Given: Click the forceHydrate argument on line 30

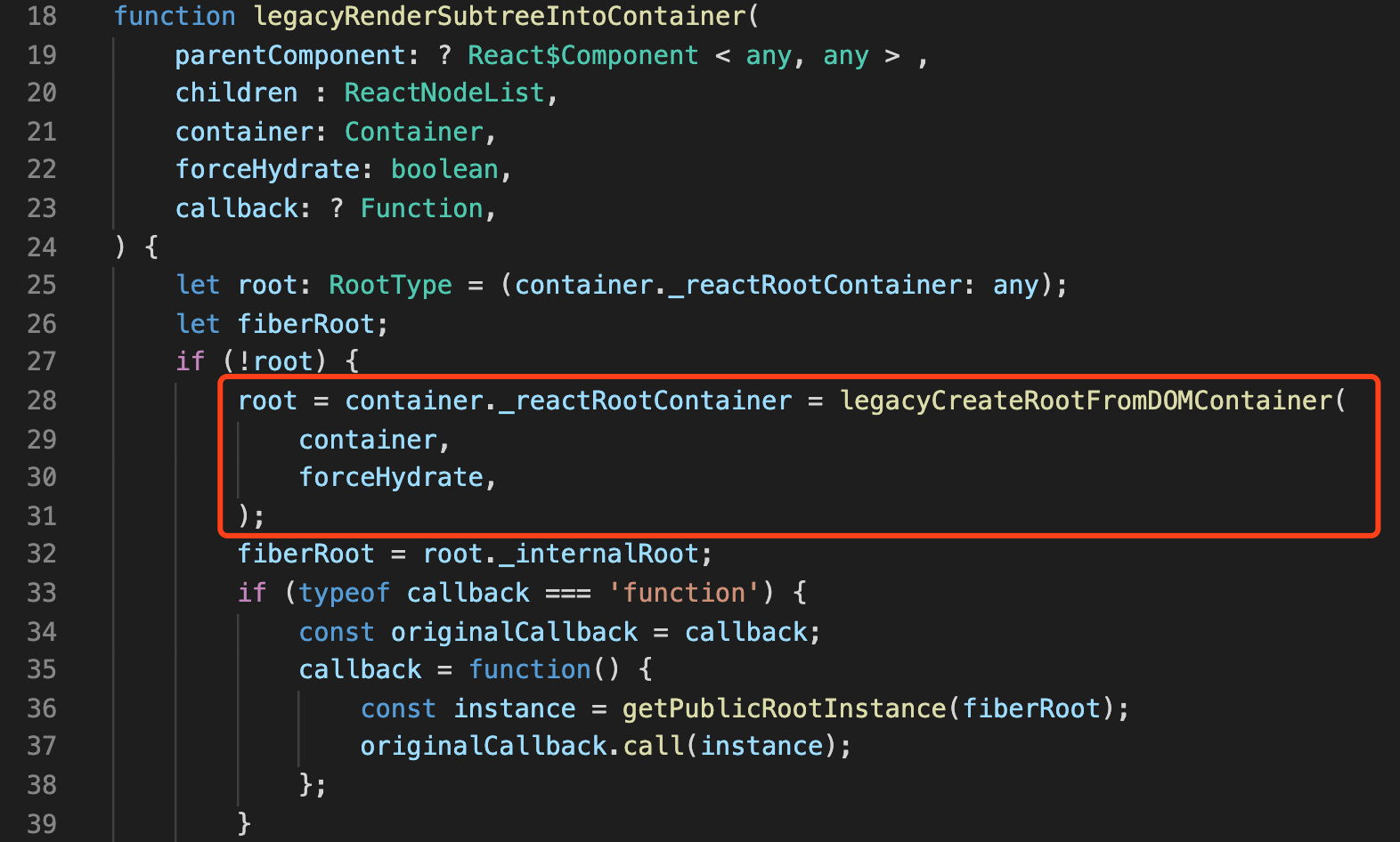Looking at the screenshot, I should pos(391,477).
